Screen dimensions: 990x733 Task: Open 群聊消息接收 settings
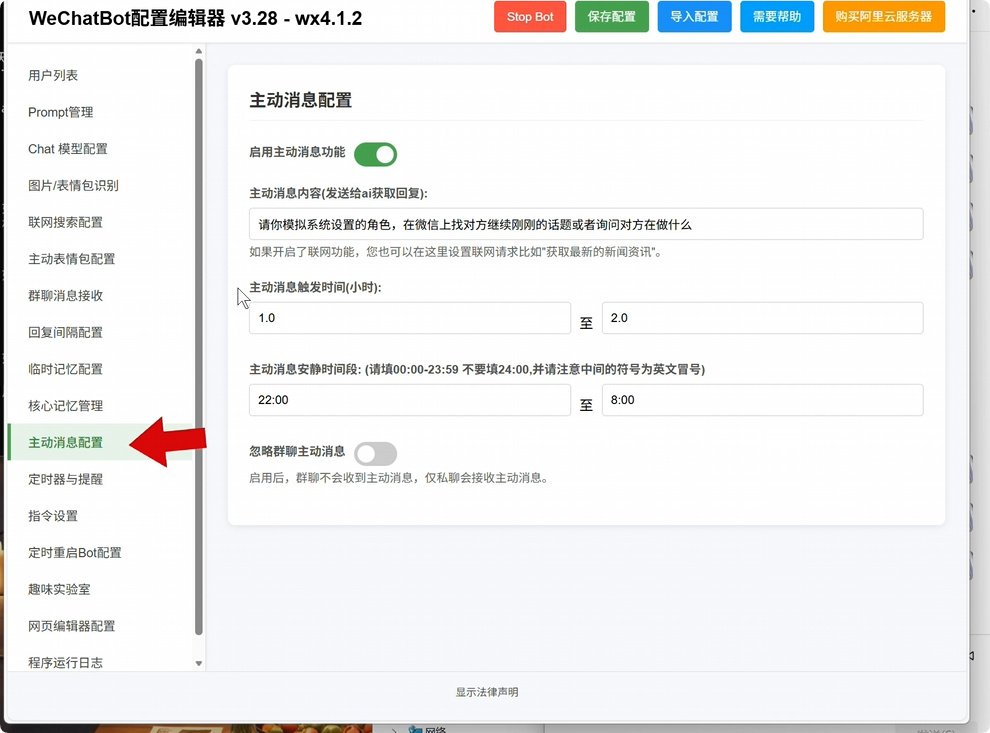tap(101, 295)
